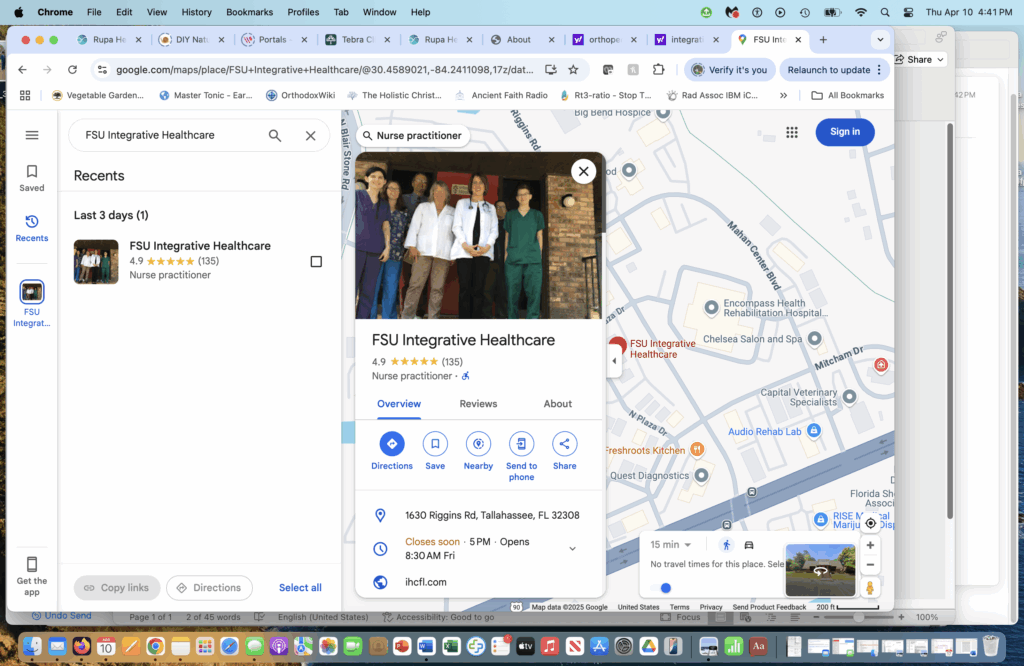Select driving travel mode

point(749,545)
